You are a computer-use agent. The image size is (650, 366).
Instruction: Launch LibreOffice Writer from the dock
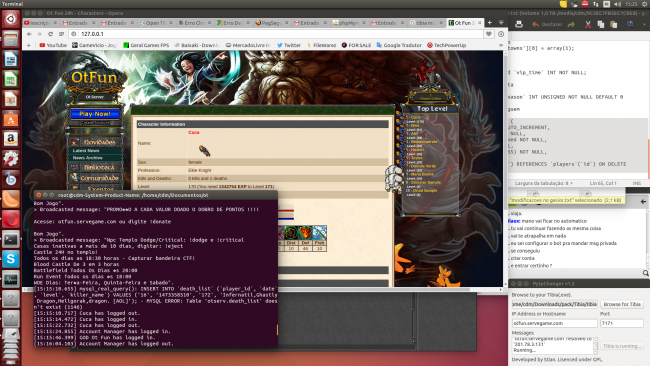pyautogui.click(x=11, y=59)
